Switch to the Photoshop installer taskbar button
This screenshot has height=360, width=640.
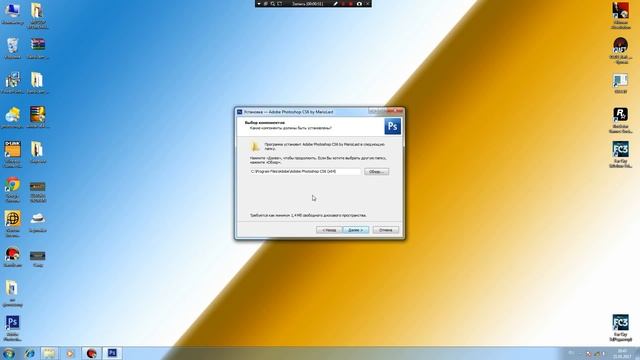[x=112, y=353]
